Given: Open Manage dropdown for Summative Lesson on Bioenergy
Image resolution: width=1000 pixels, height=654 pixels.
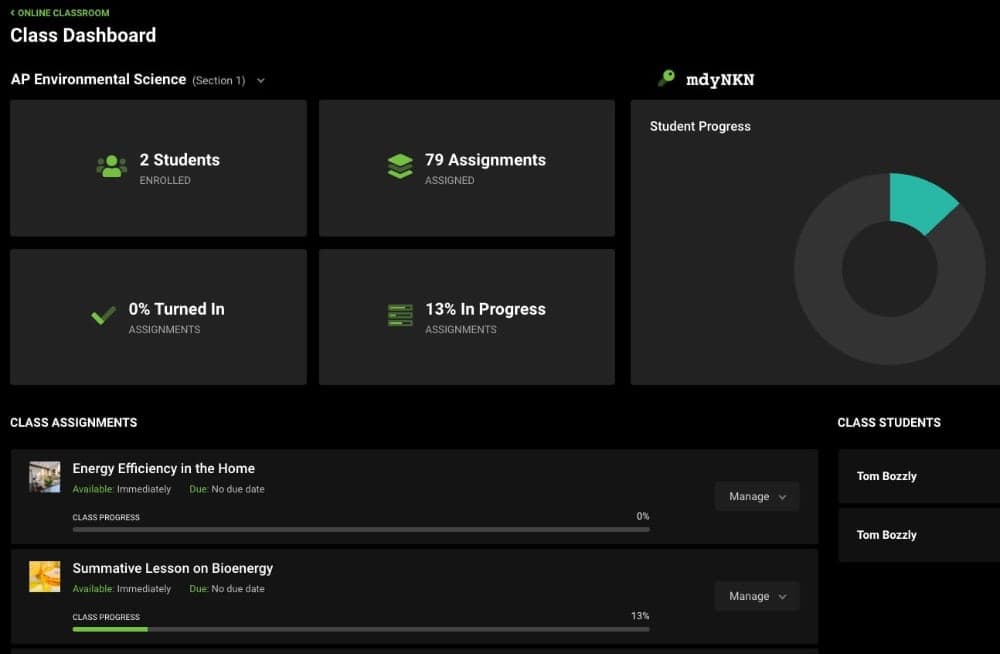Looking at the screenshot, I should coord(757,597).
